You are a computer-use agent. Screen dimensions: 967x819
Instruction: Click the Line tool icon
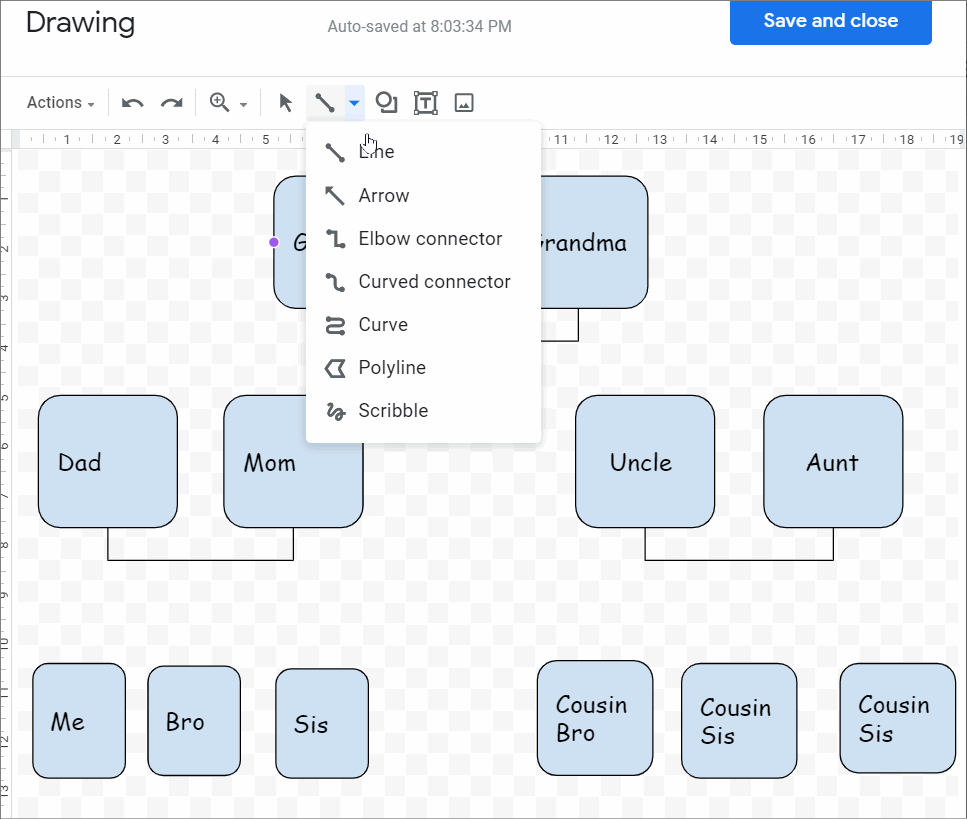(322, 102)
